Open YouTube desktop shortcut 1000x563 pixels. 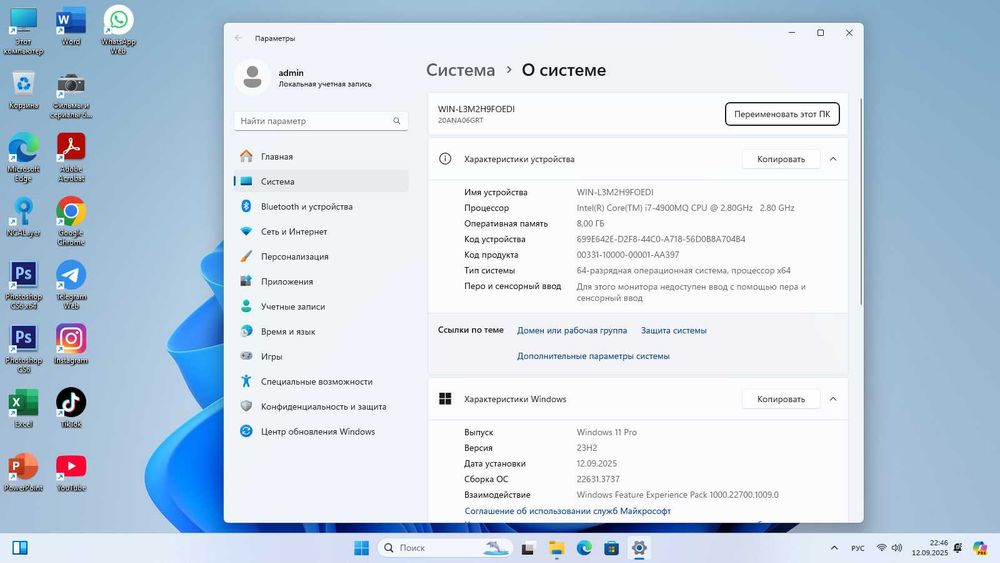71,472
